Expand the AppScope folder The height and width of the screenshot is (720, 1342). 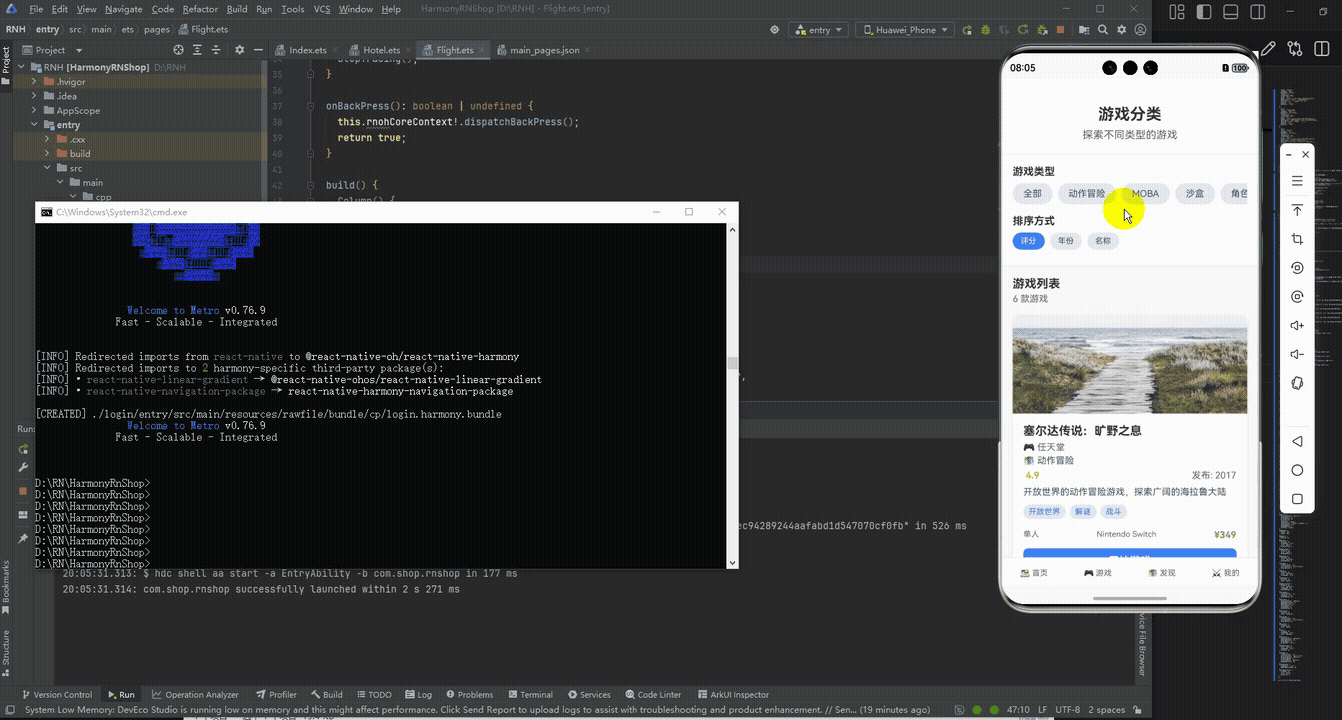(35, 111)
